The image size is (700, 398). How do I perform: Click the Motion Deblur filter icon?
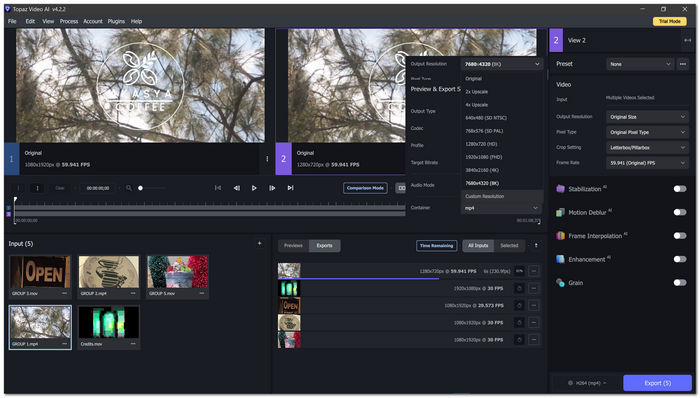[x=561, y=212]
